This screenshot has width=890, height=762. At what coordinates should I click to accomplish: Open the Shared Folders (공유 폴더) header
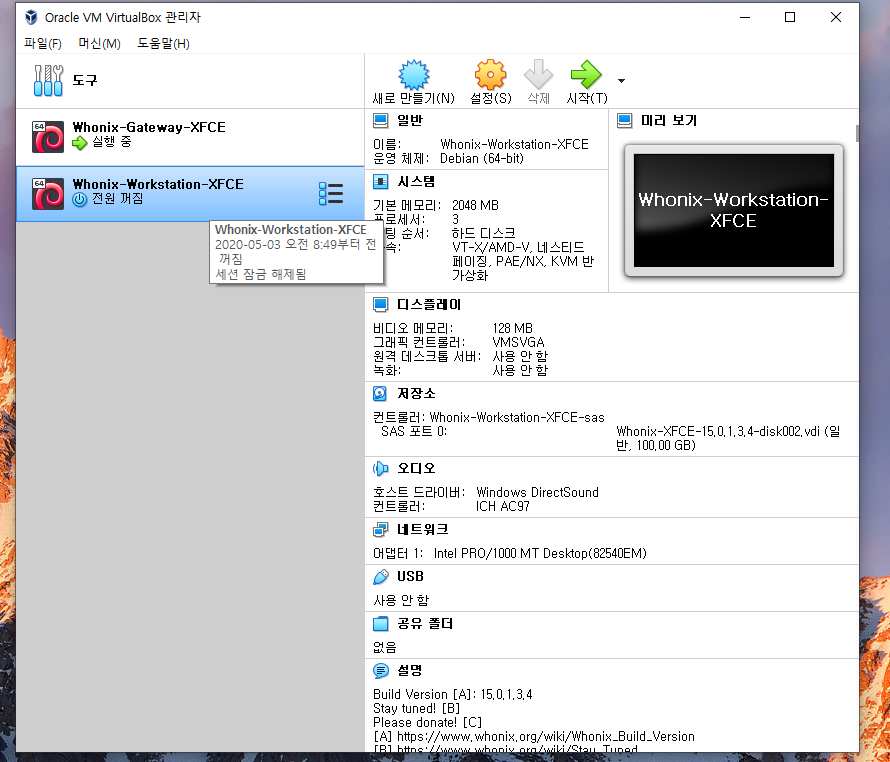coord(425,623)
